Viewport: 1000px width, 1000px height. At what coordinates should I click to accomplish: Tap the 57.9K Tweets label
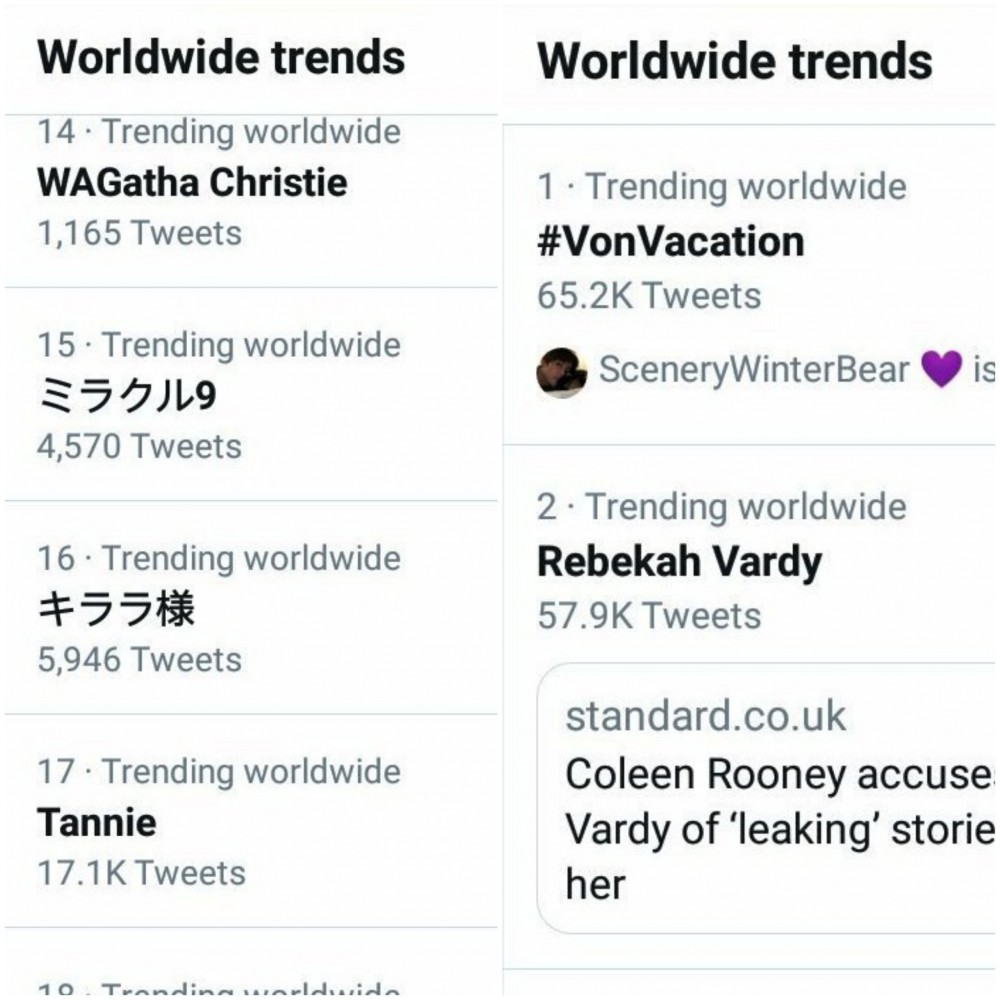point(649,616)
